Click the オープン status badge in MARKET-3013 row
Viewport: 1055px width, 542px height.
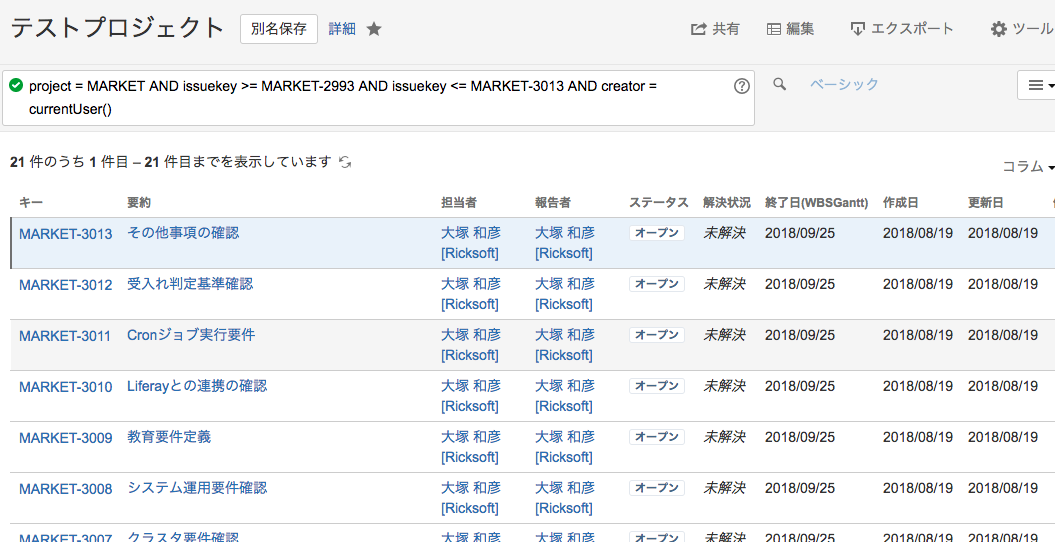point(657,233)
